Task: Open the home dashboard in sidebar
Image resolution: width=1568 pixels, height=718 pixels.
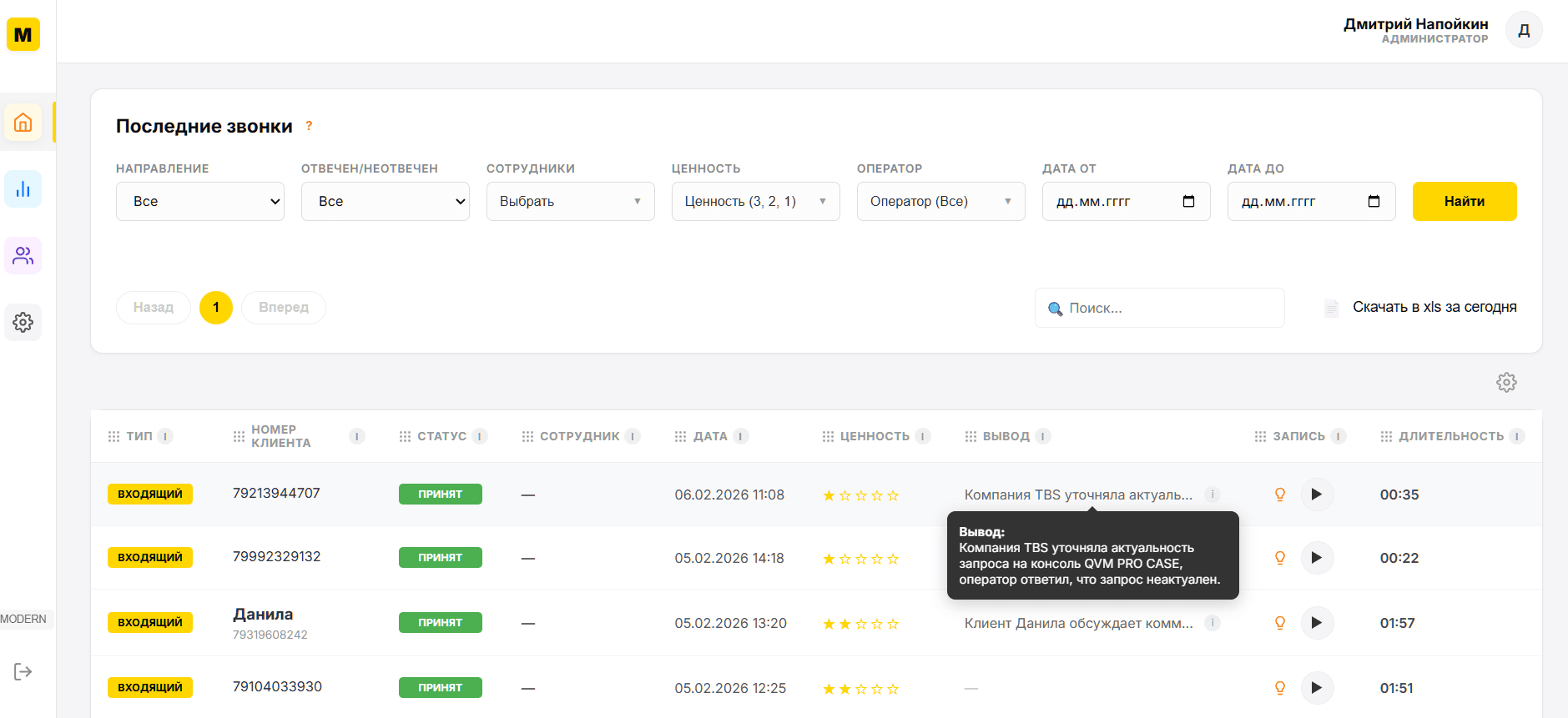Action: pos(23,123)
